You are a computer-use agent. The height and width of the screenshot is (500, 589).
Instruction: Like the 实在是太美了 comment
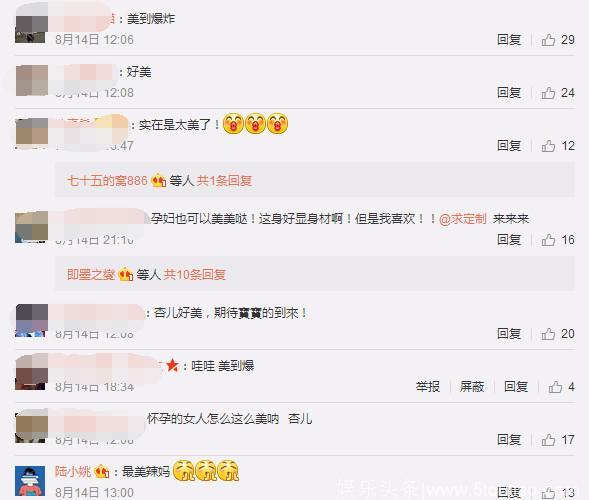click(548, 146)
